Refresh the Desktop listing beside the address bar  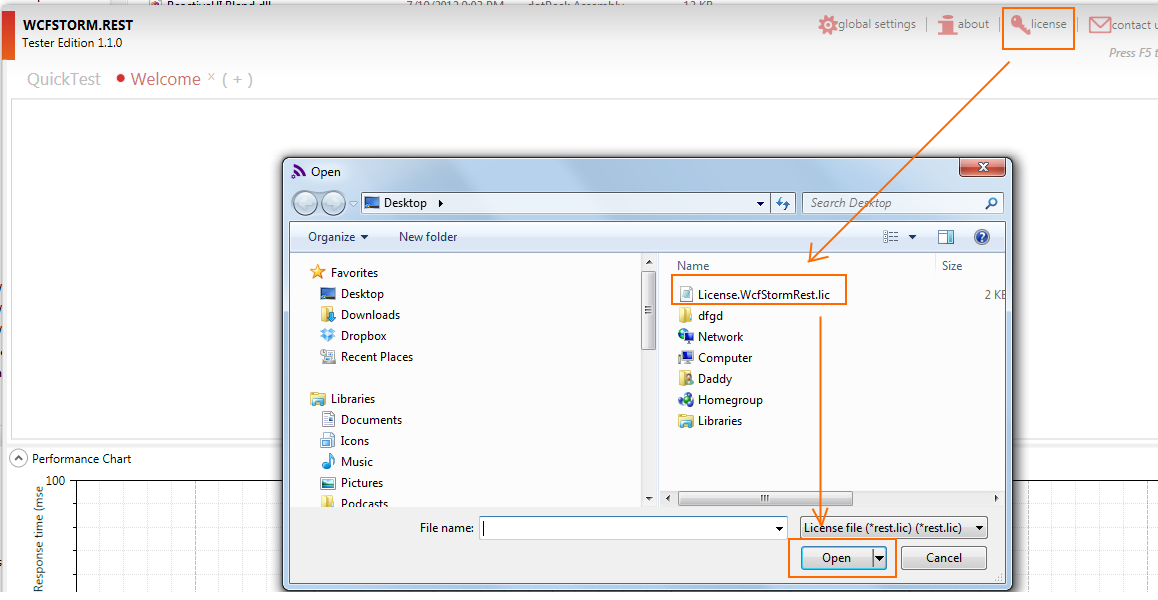click(783, 203)
